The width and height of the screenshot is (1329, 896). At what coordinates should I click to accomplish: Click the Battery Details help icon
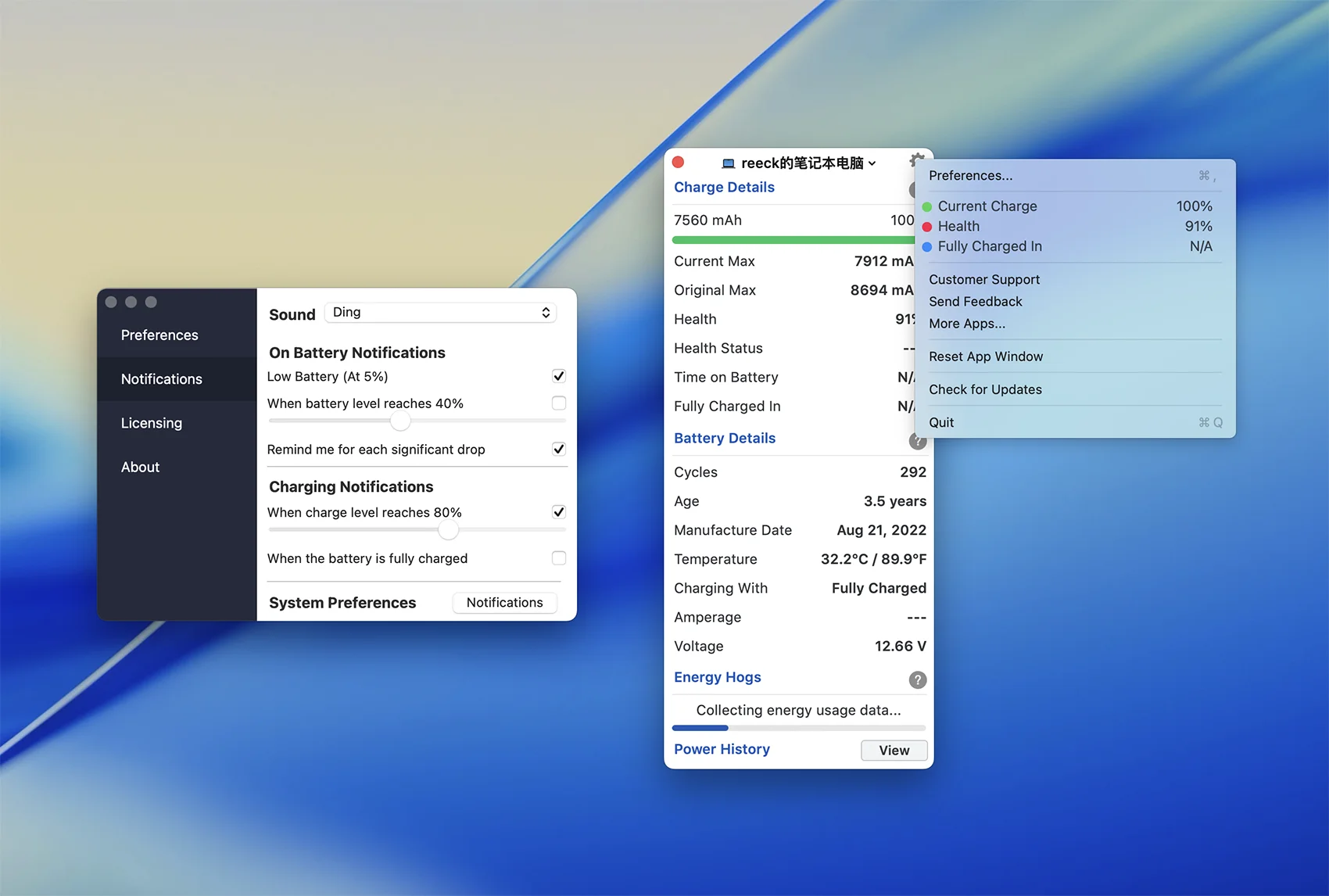(917, 442)
